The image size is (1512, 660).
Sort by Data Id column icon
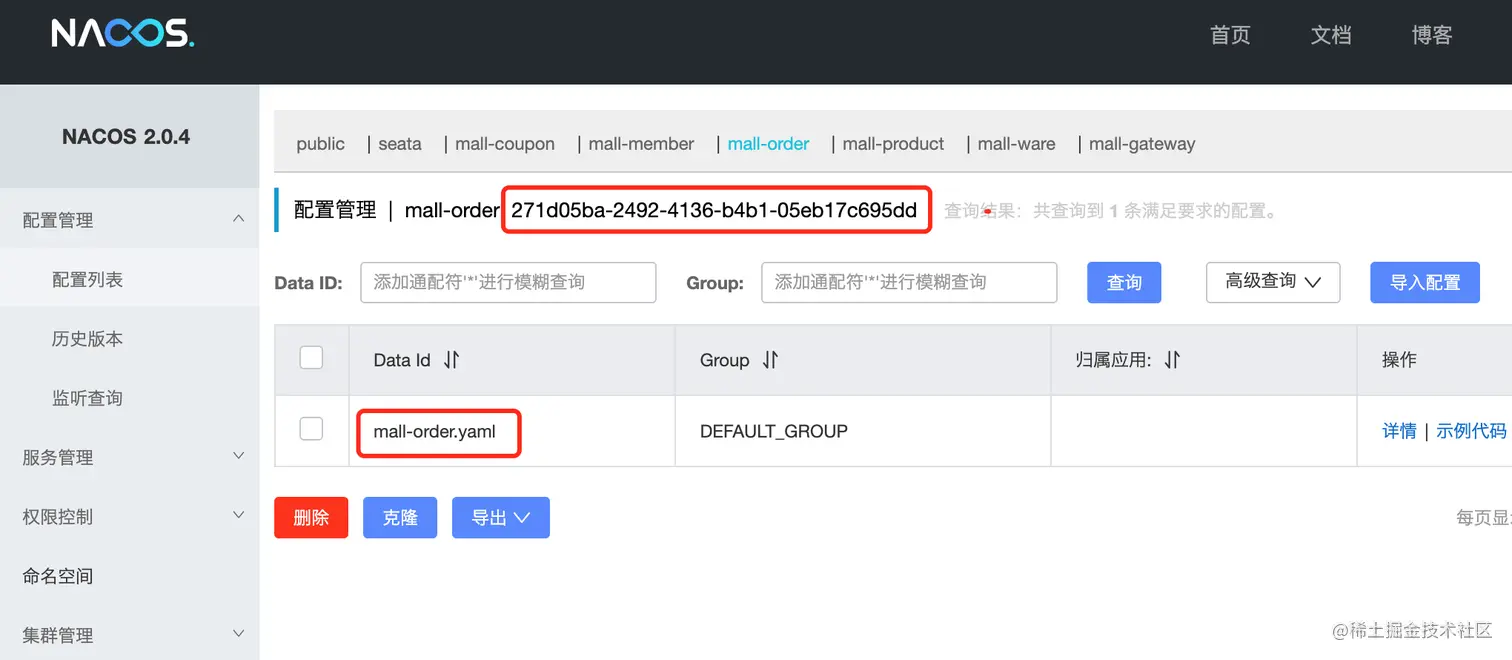(x=452, y=359)
